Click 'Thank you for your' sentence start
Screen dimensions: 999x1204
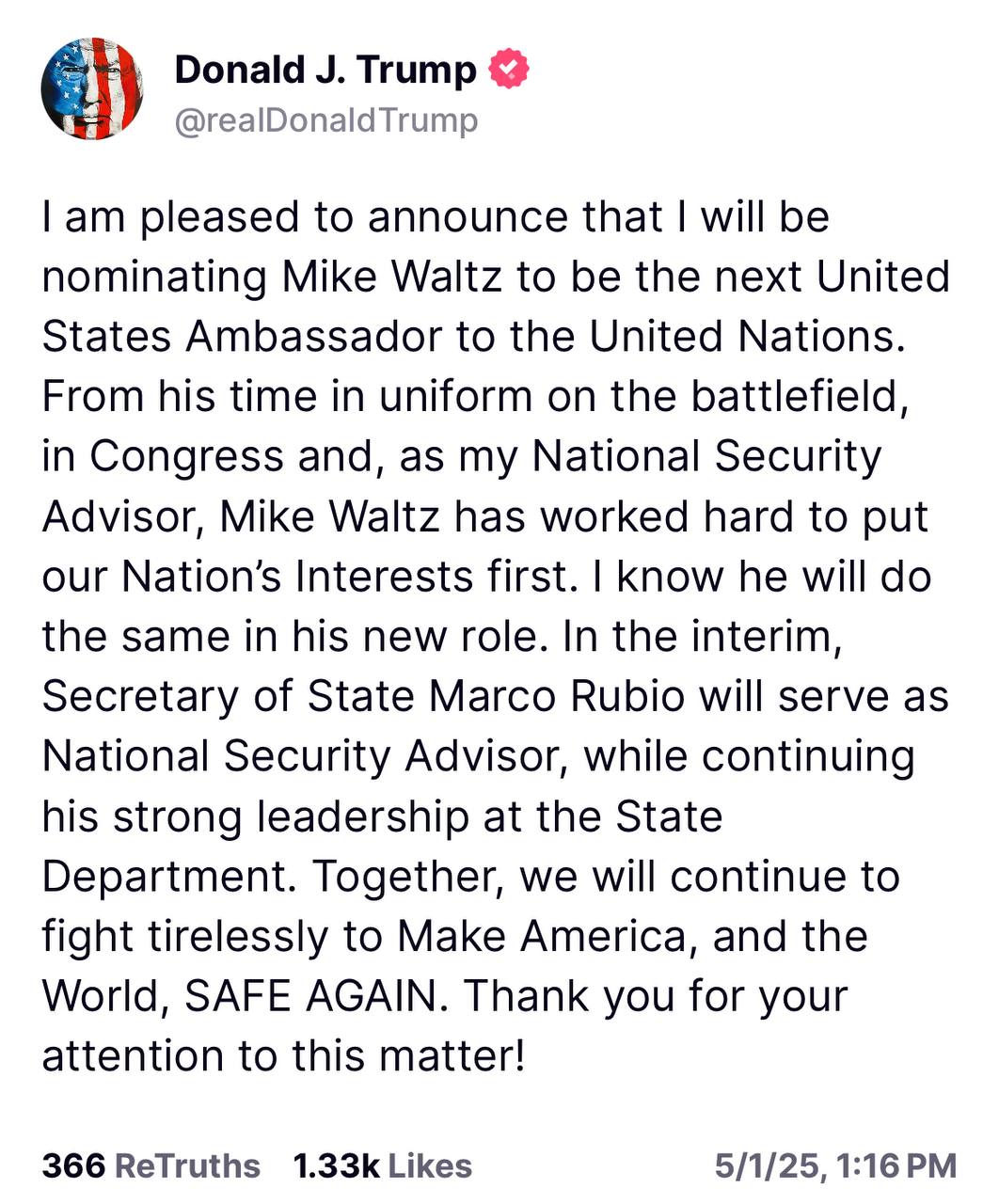(656, 997)
